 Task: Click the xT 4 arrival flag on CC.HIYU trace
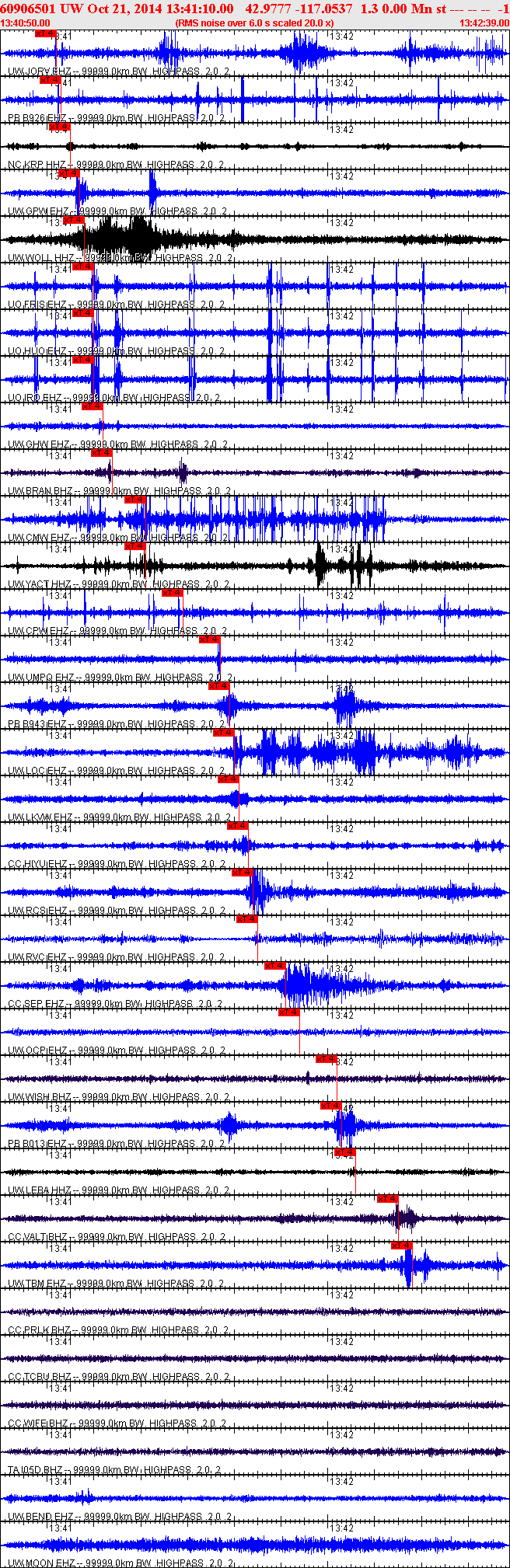[x=238, y=826]
